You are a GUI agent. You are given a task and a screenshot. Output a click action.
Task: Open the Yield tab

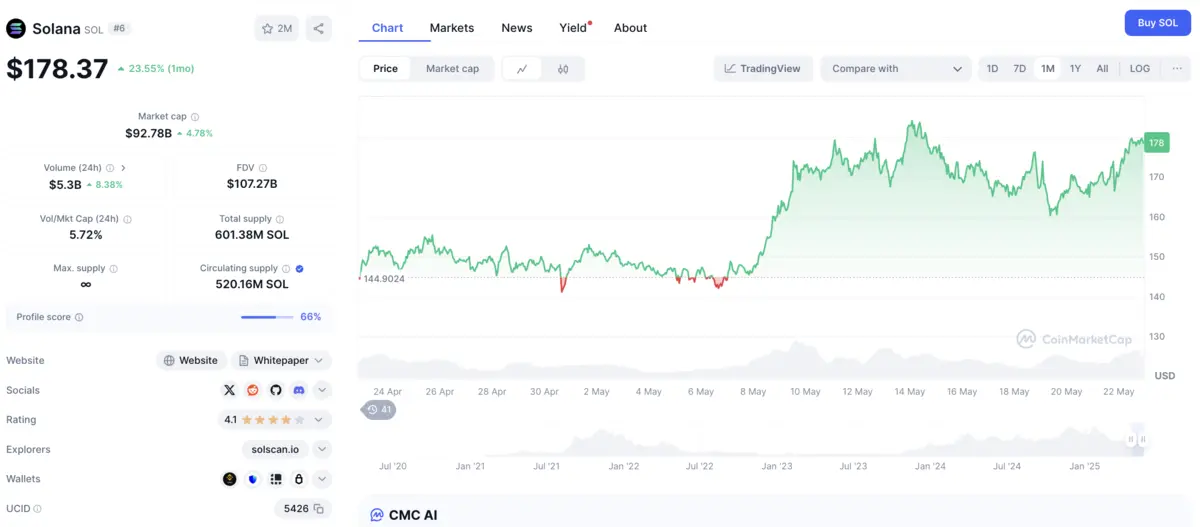[x=574, y=28]
